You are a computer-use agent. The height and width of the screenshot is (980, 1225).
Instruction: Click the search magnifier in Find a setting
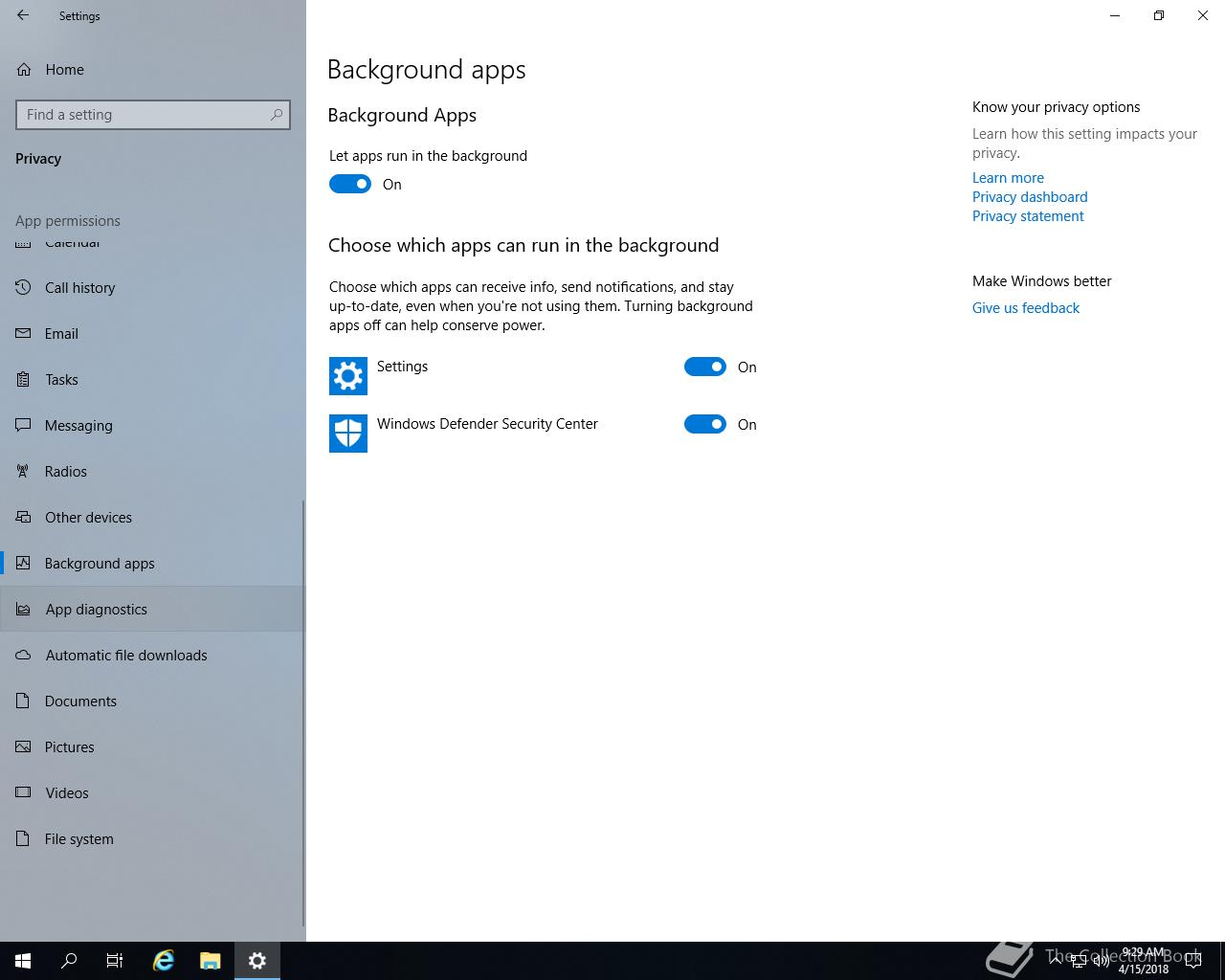pos(277,115)
